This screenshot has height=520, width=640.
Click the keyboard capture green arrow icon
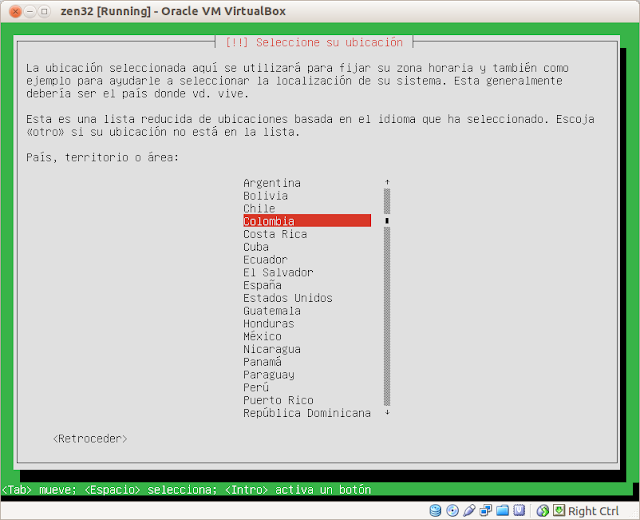tap(559, 510)
